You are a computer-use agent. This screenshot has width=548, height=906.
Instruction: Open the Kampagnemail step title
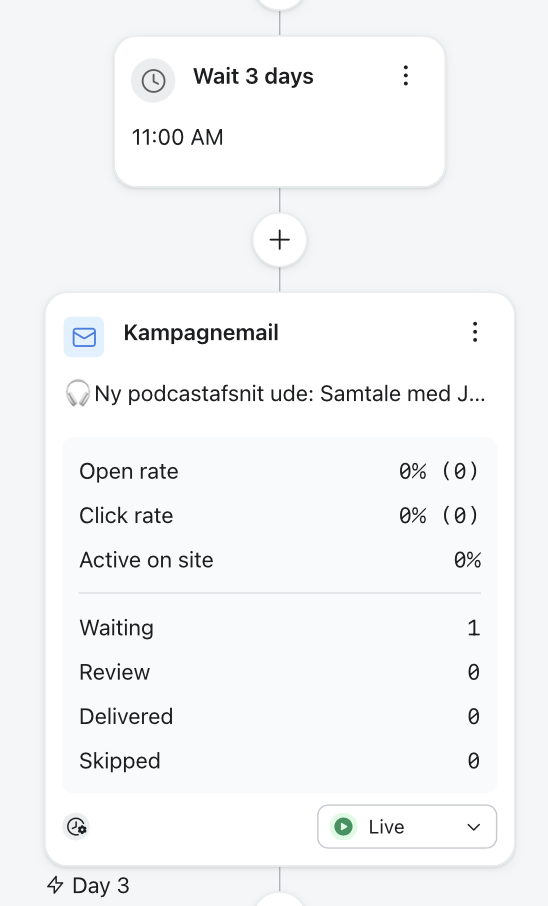click(201, 333)
